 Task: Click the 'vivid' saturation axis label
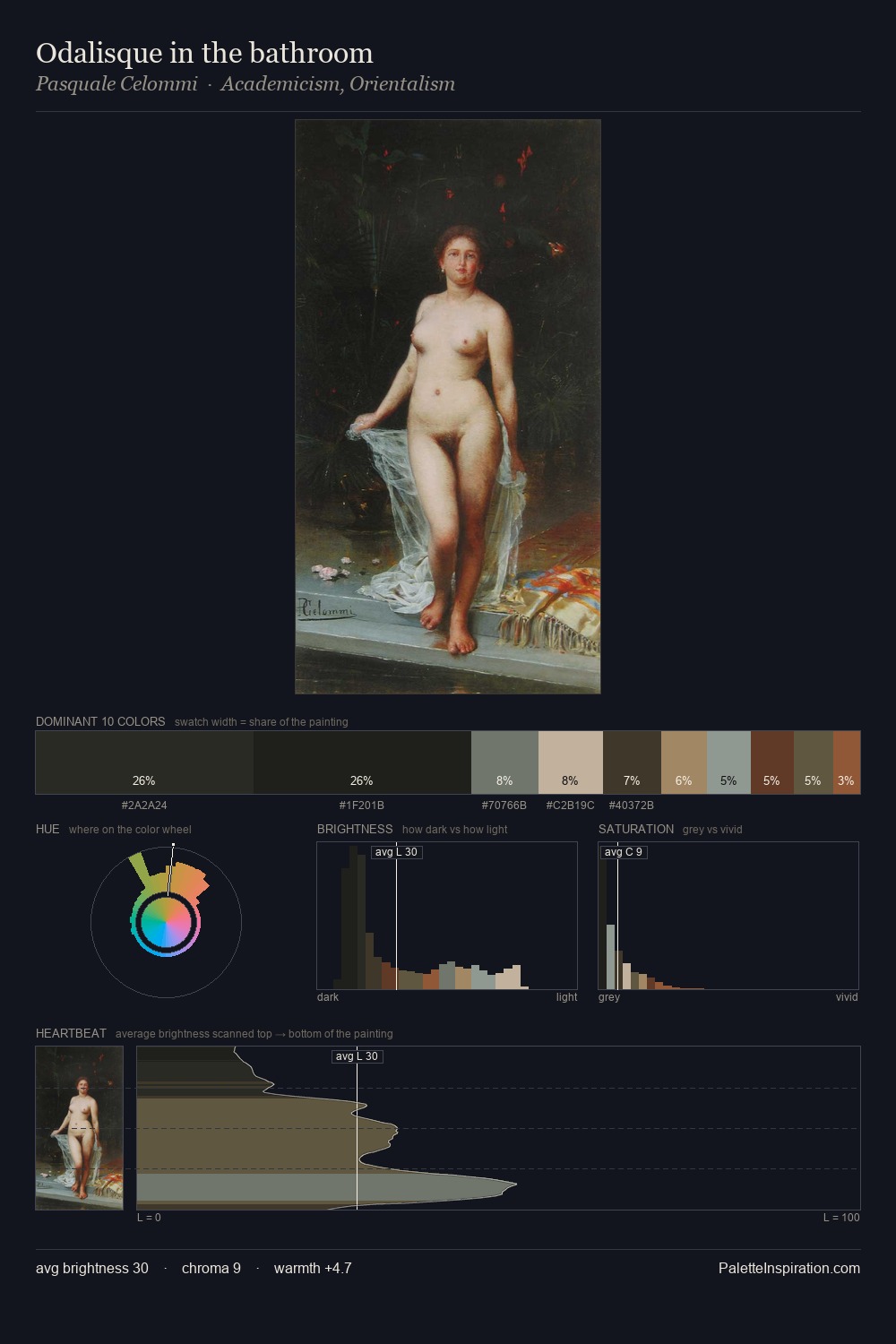(x=847, y=997)
